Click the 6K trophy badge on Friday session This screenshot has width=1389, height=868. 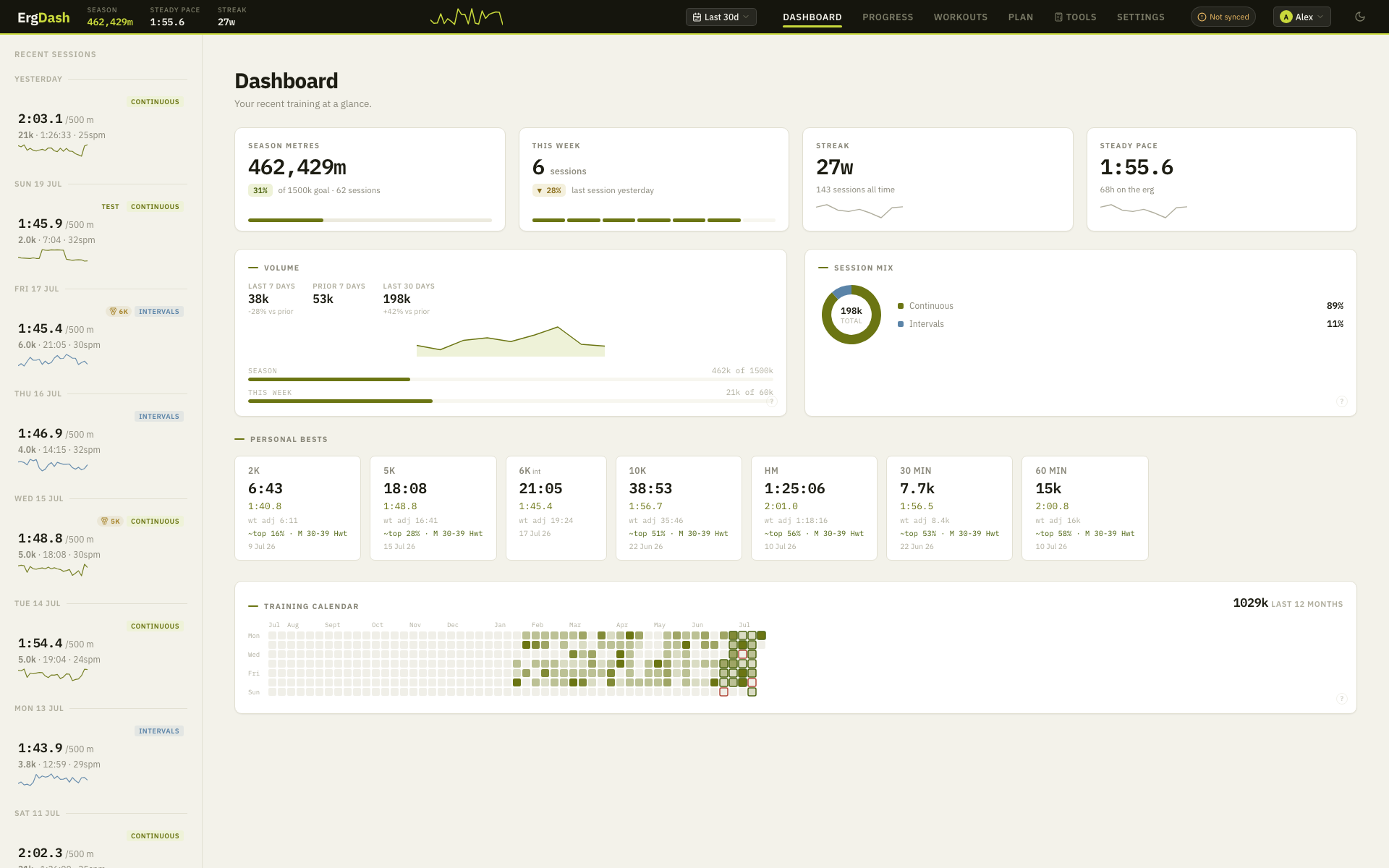pos(119,312)
